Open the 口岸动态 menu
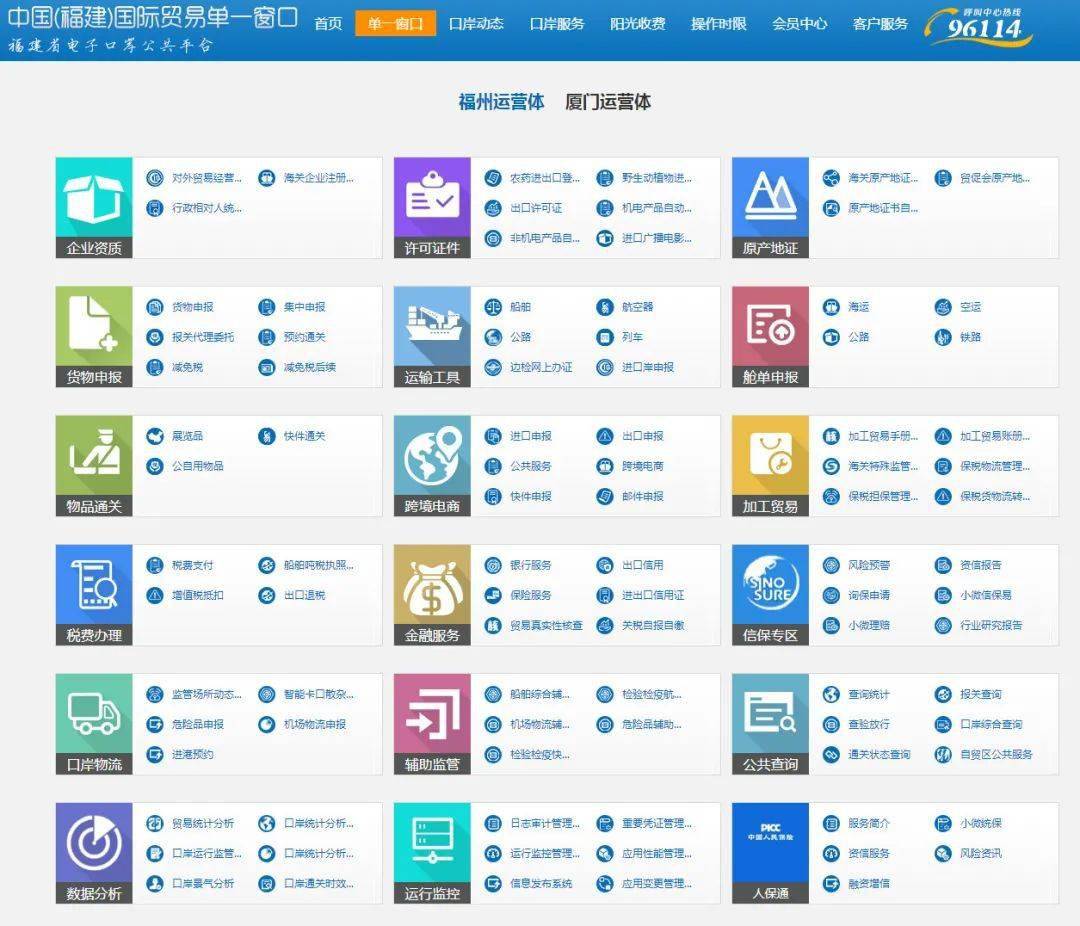This screenshot has height=926, width=1080. pyautogui.click(x=476, y=23)
